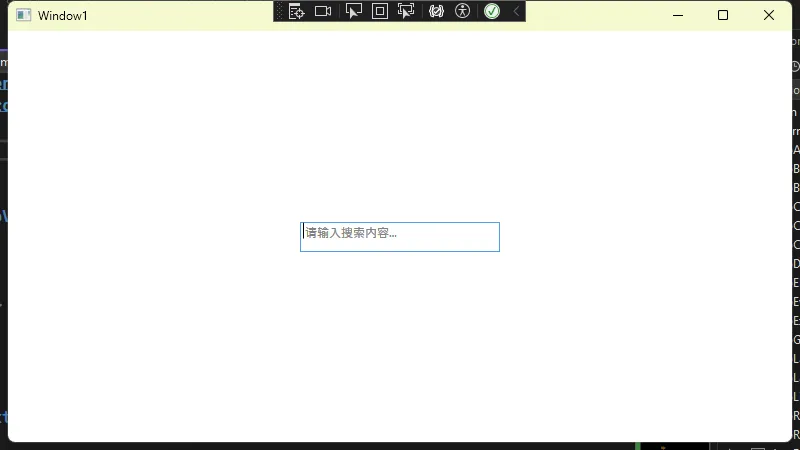Select the list item starting with G at right edge
Viewport: 800px width, 450px height.
click(x=796, y=340)
